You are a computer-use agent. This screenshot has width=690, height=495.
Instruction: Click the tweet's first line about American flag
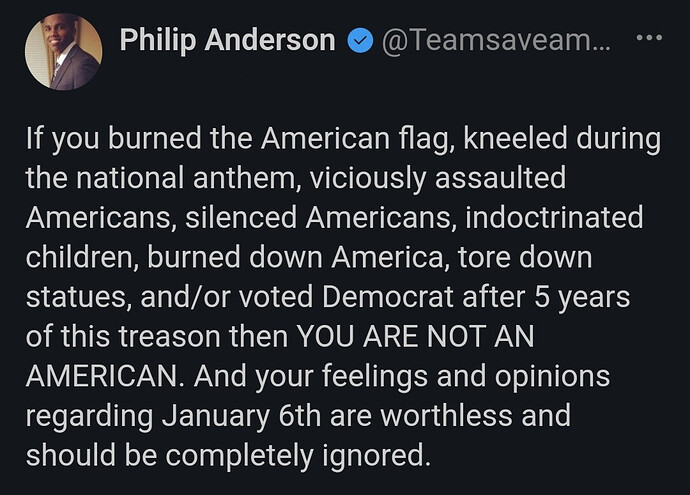343,139
